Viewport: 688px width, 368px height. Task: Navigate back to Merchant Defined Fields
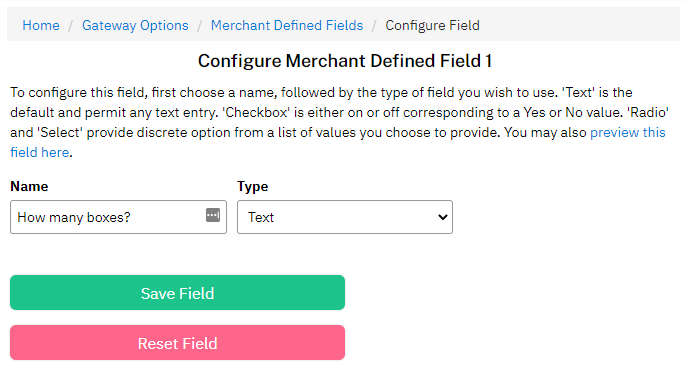click(x=287, y=25)
